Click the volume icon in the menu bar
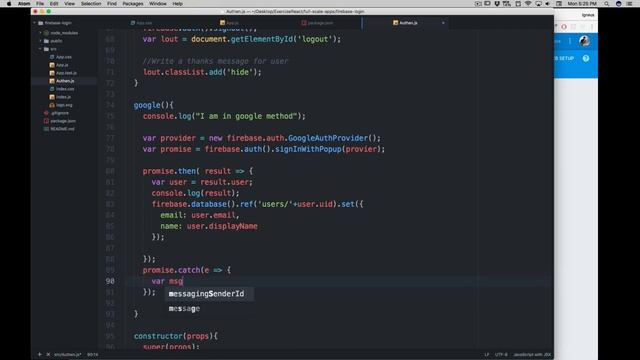640x360 pixels. [548, 4]
